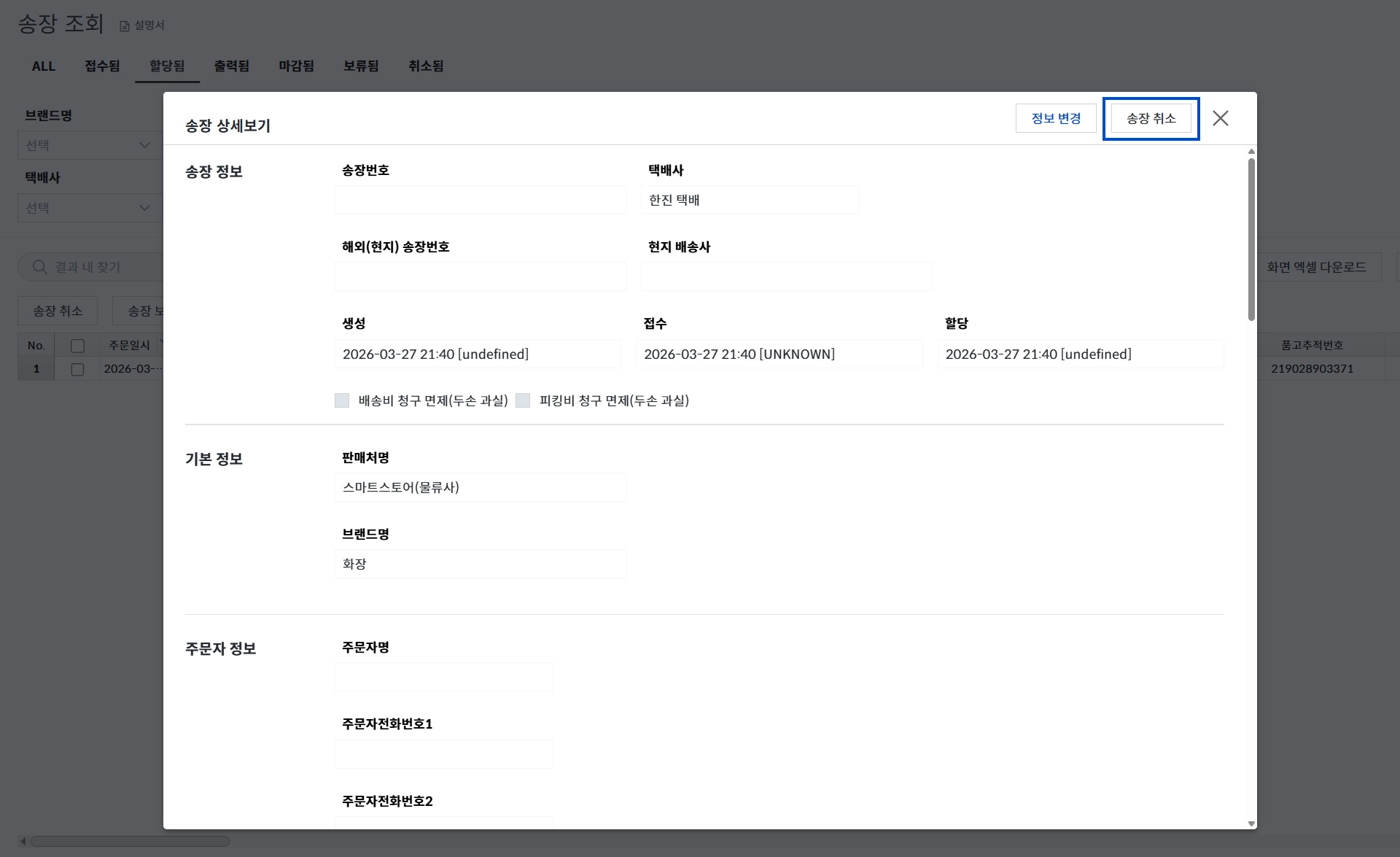Click the horizontal scrollbar left arrow

click(23, 841)
